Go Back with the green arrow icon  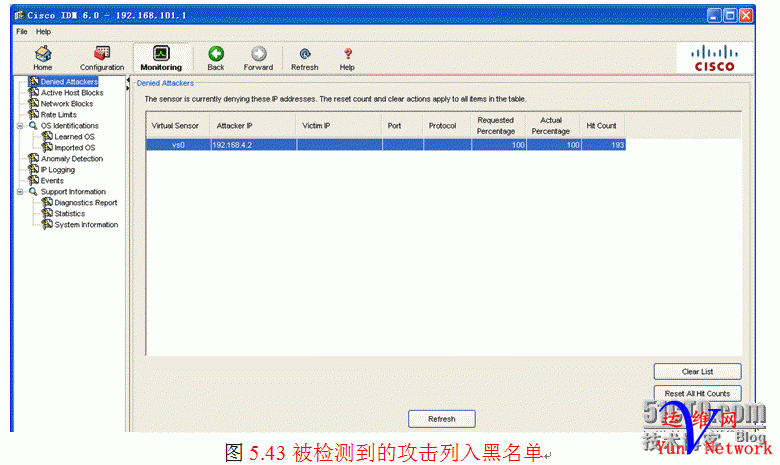coord(216,53)
